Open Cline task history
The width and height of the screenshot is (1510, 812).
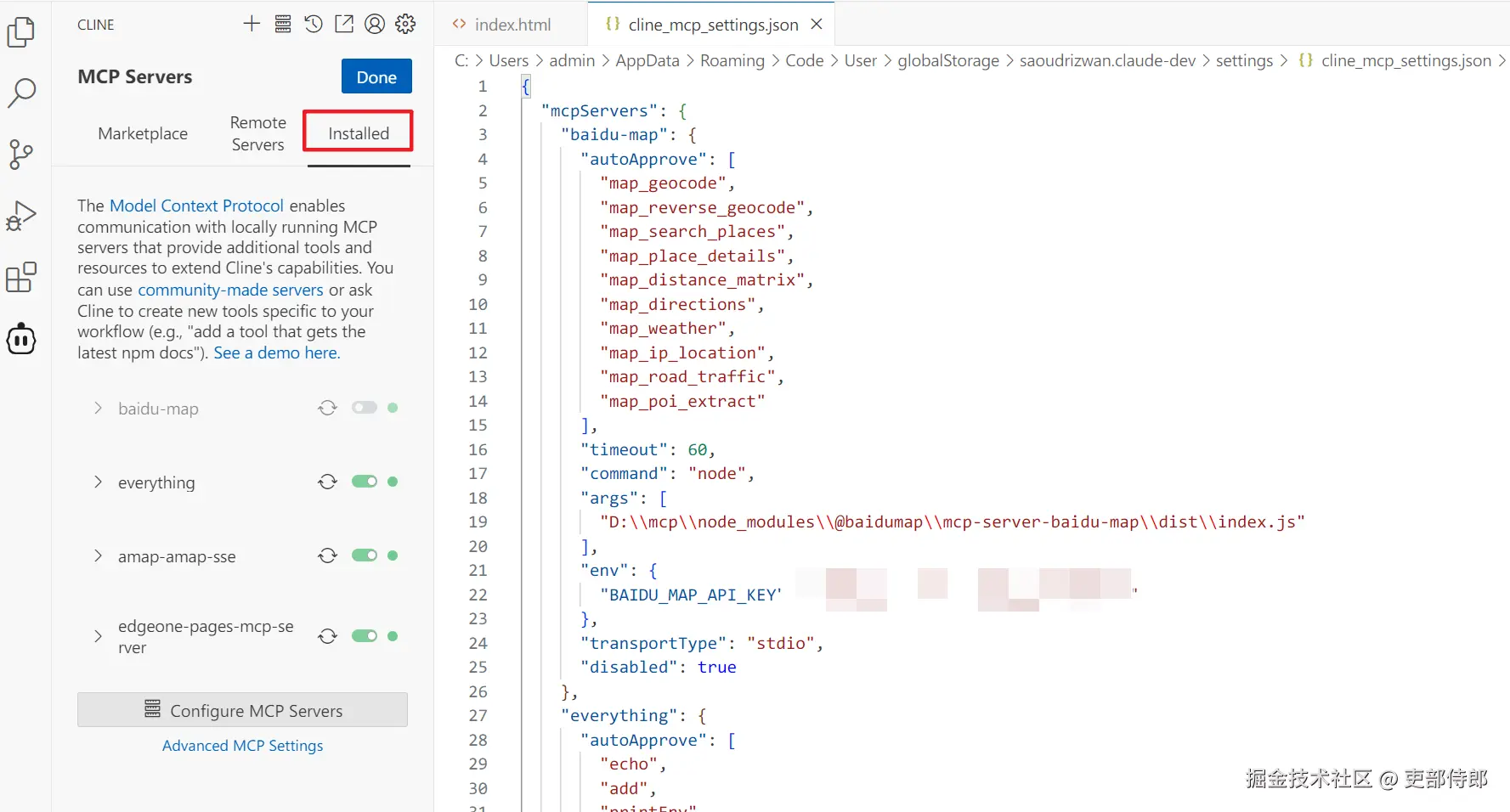[314, 24]
